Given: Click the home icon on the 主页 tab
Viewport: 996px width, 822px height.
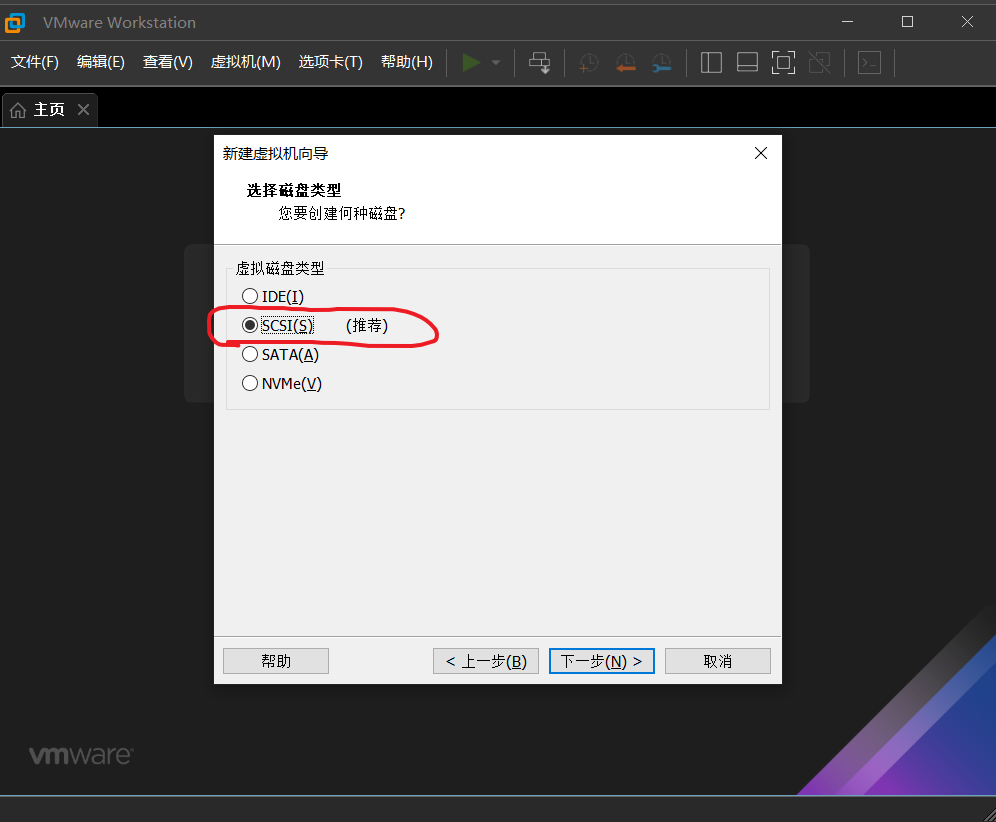Looking at the screenshot, I should pos(18,110).
